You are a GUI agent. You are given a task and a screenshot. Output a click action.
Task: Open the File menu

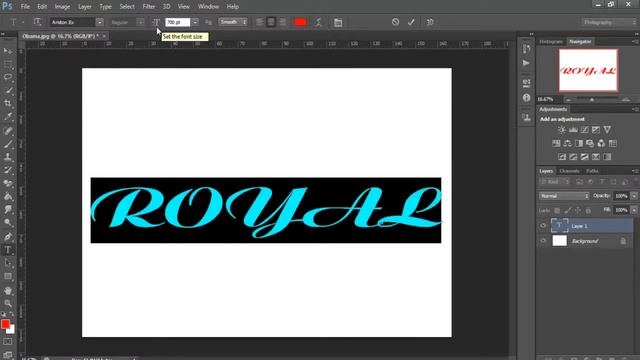tap(25, 7)
